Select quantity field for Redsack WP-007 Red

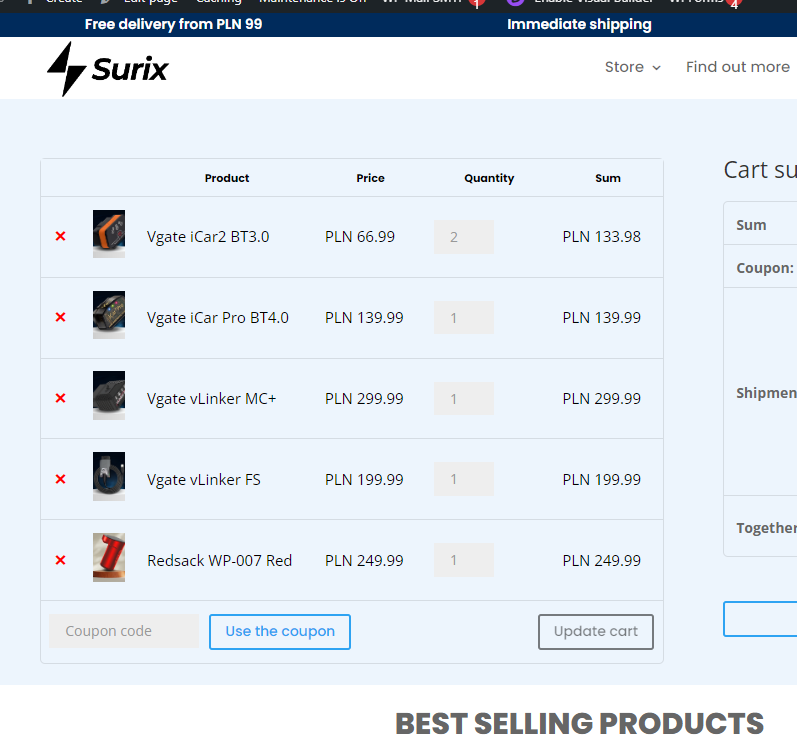pyautogui.click(x=464, y=560)
